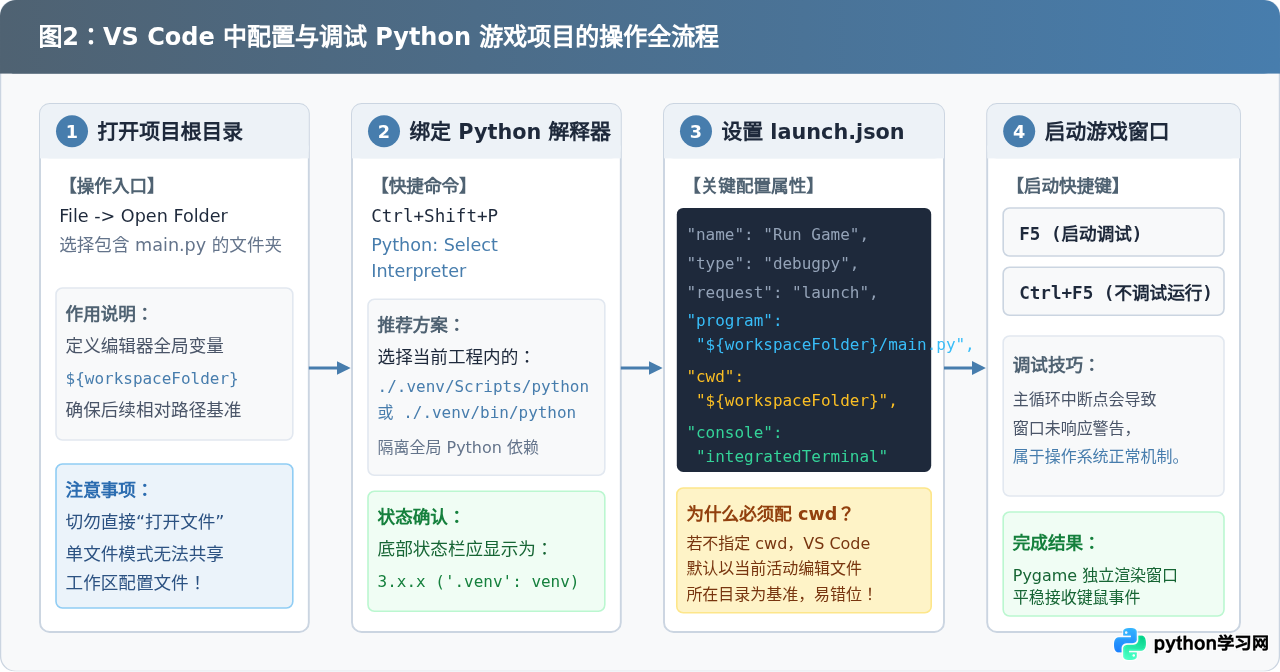Select the line 单文件模式无法共享

coord(145,553)
